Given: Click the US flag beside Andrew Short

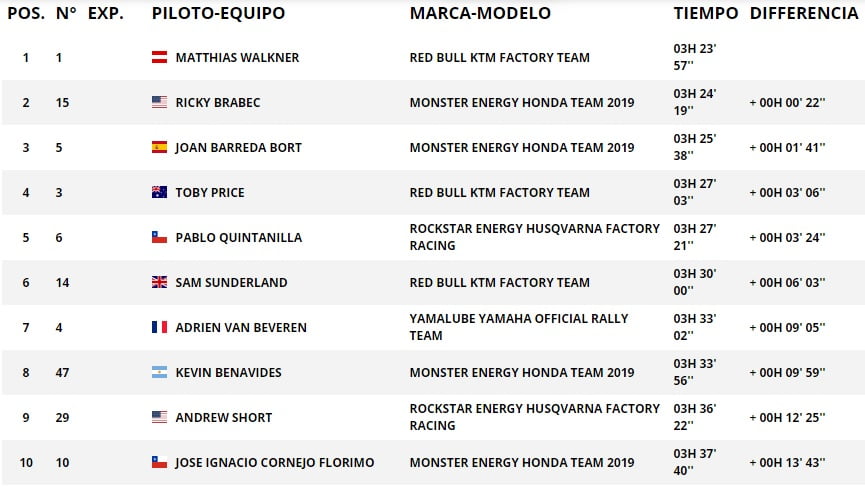Looking at the screenshot, I should 159,417.
